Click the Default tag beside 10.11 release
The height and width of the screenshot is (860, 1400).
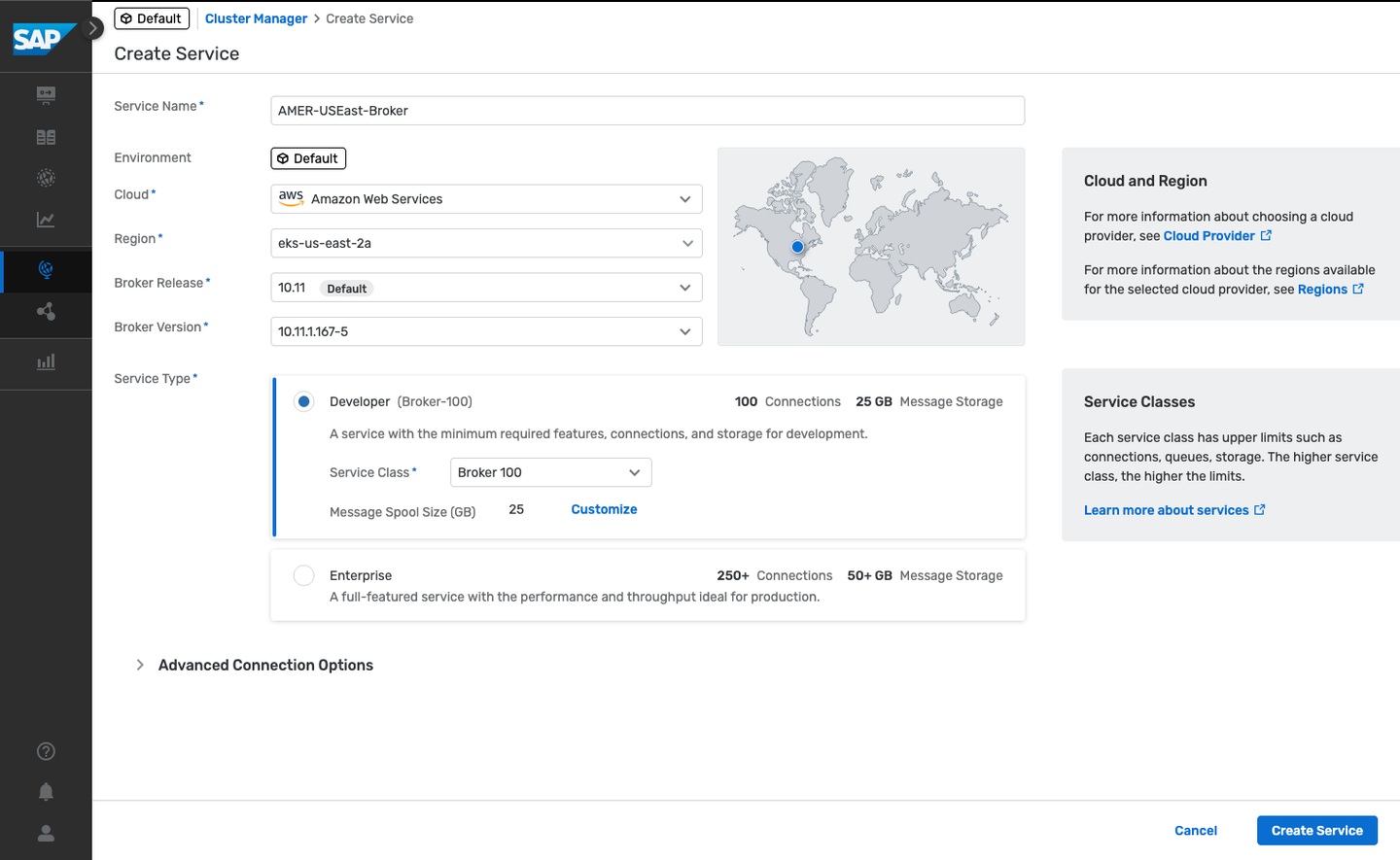[x=347, y=289]
